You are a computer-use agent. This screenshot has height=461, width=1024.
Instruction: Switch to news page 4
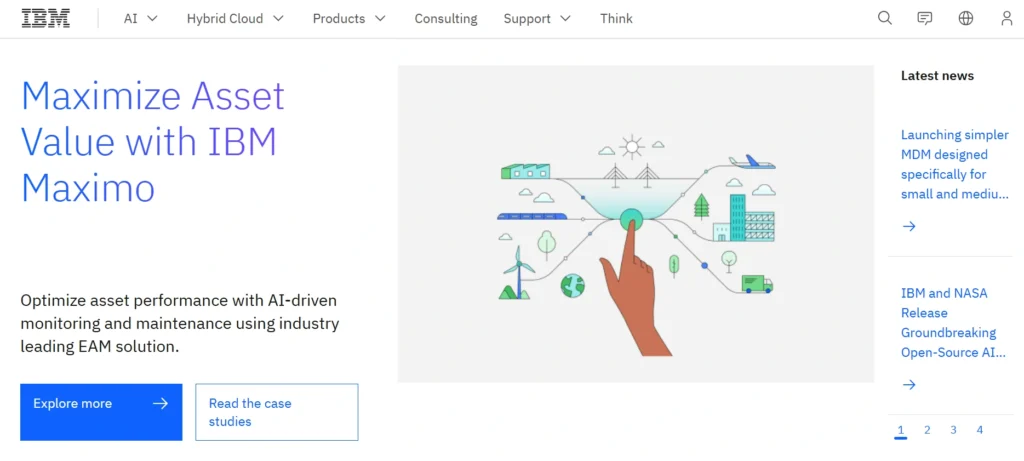click(980, 430)
